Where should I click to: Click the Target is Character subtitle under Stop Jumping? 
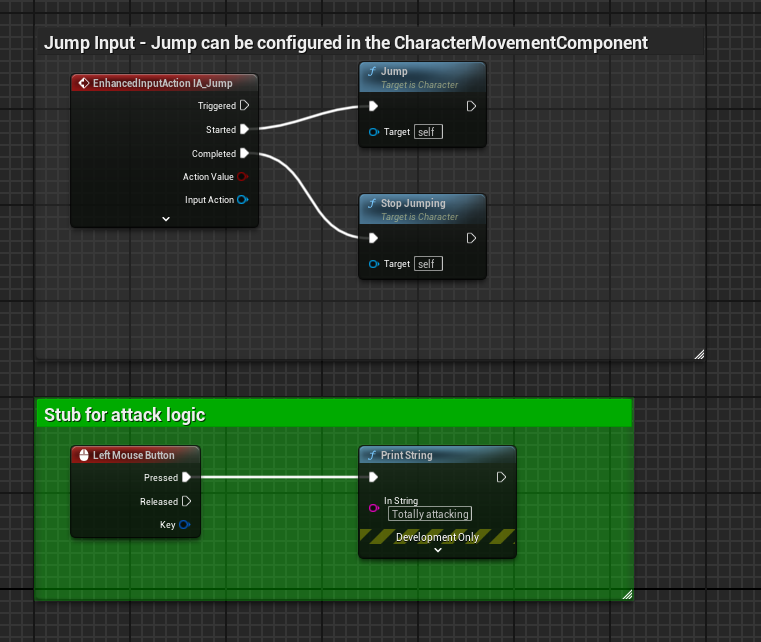point(419,217)
